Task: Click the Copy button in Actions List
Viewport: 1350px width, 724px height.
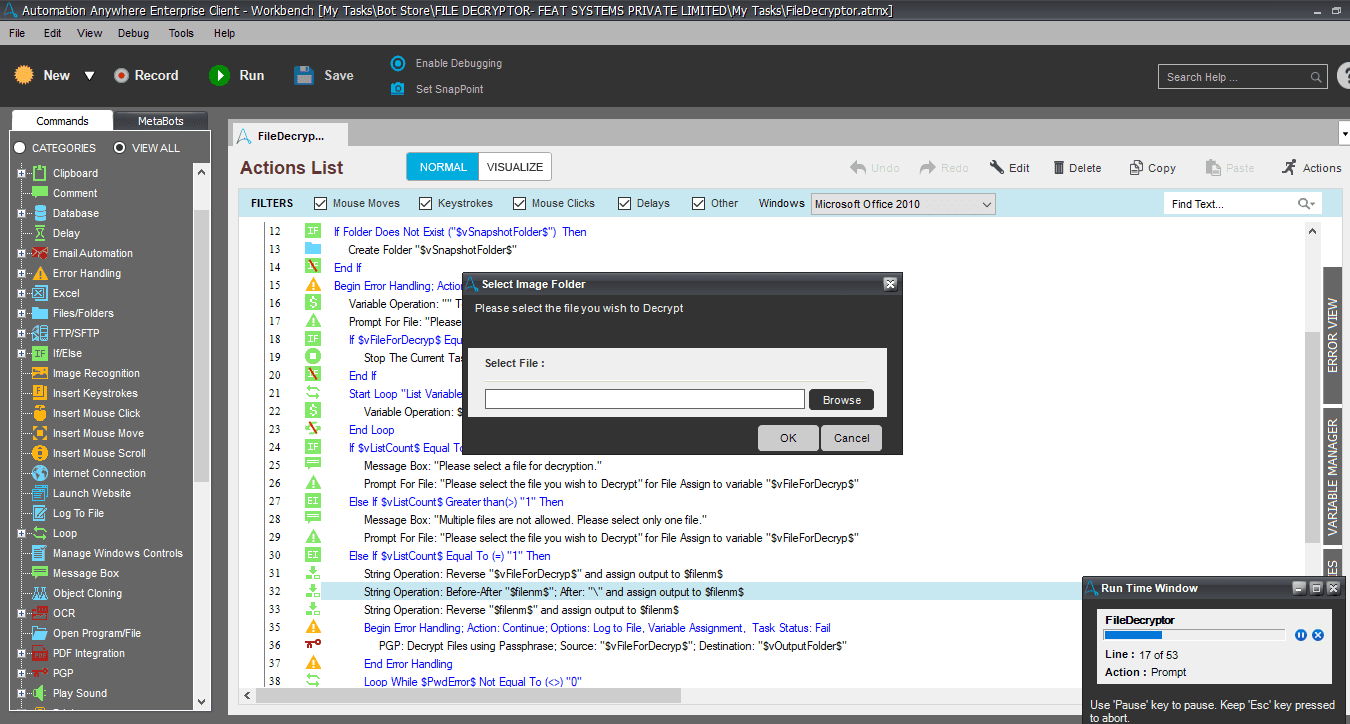Action: (x=1153, y=168)
